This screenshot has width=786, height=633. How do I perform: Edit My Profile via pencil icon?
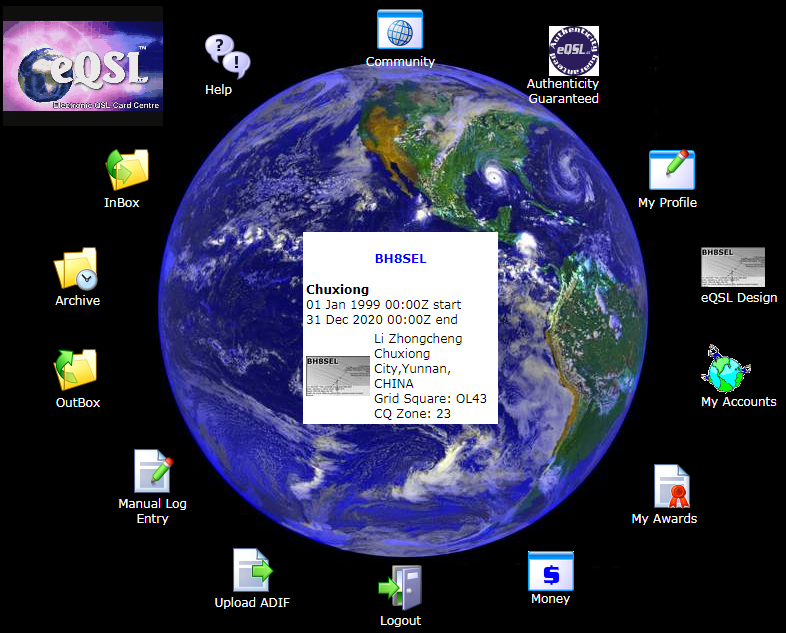671,170
